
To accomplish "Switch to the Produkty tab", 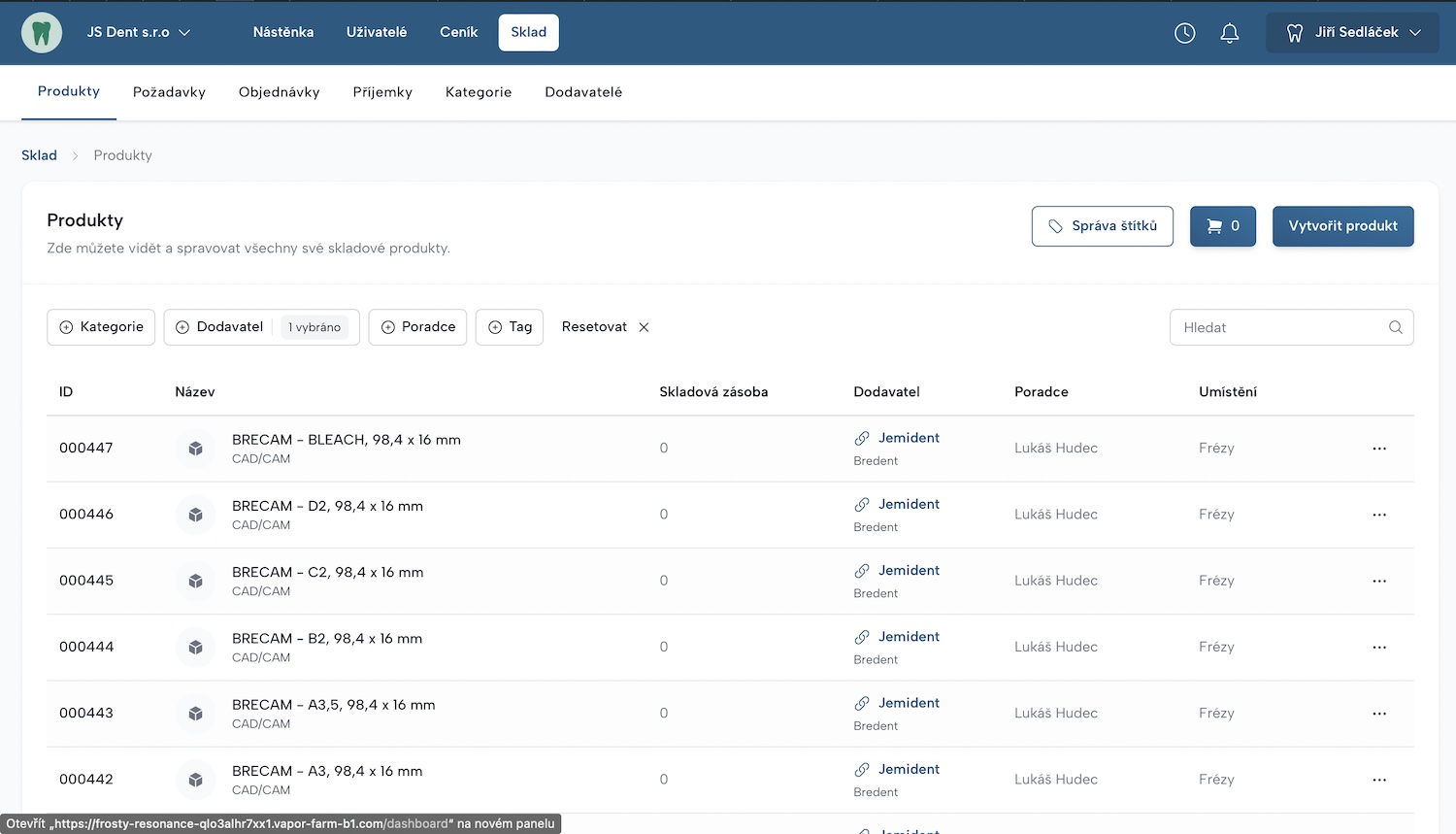I will [x=69, y=91].
